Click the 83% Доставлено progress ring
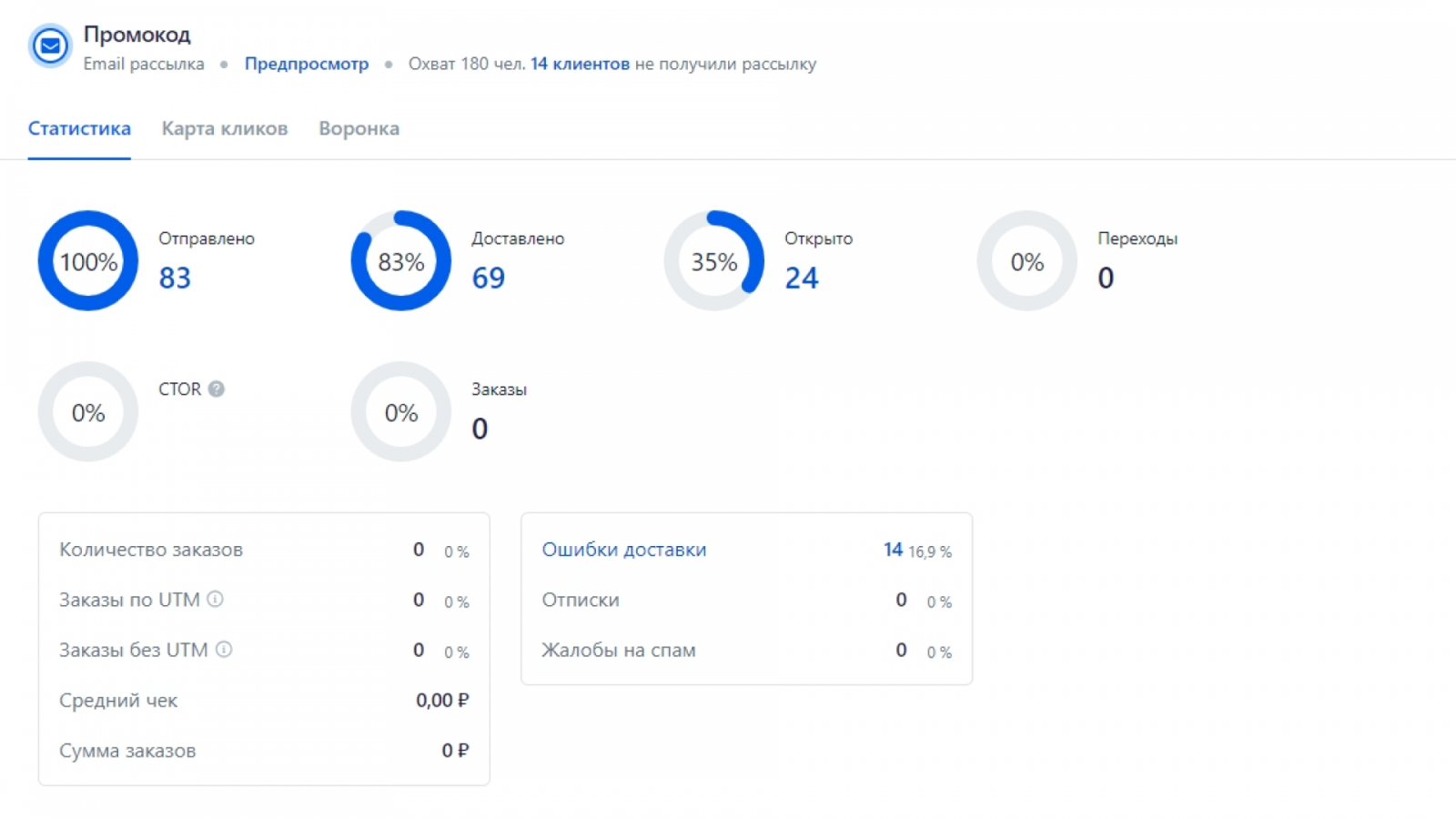Screen dimensions: 1456x819 (401, 261)
